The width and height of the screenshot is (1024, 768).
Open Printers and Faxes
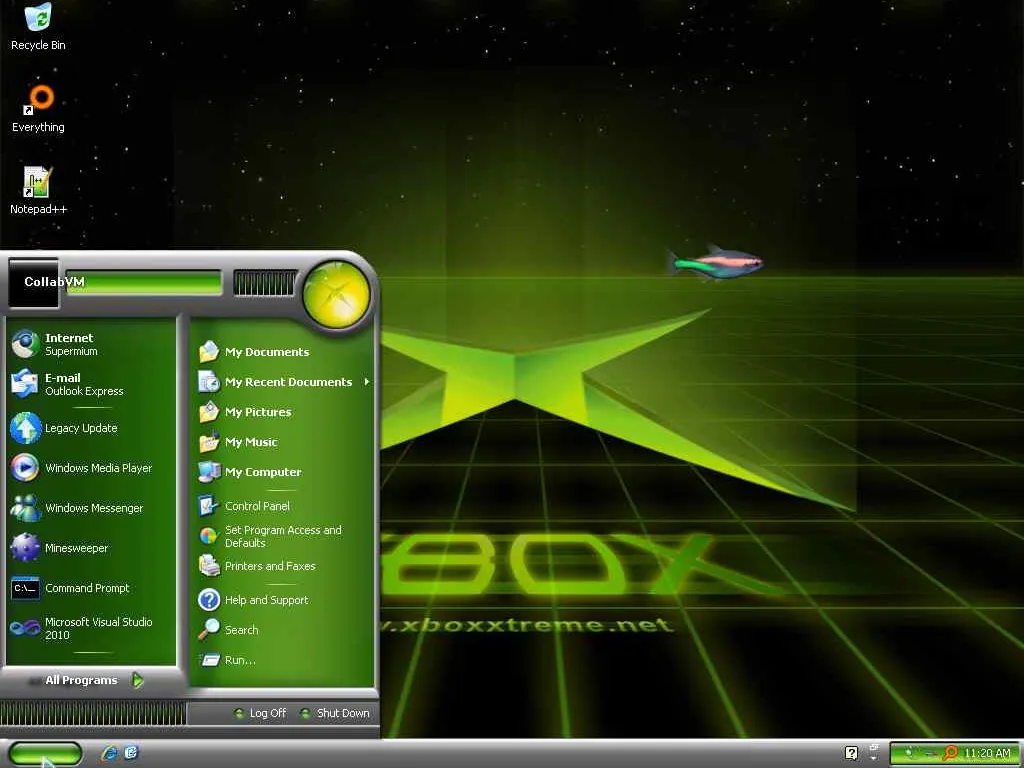[284, 566]
